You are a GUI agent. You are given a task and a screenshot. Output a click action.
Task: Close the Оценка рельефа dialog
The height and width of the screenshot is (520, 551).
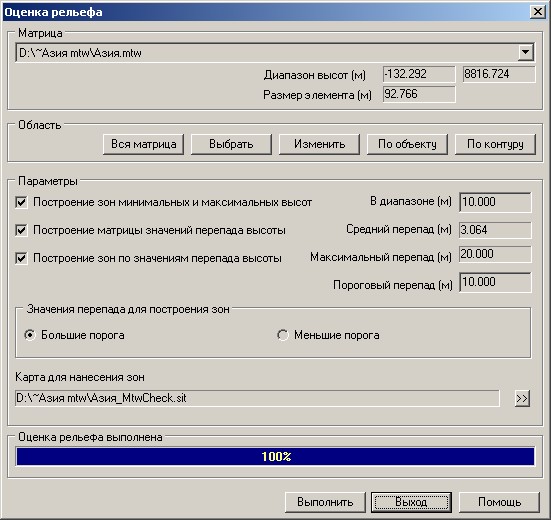click(538, 12)
